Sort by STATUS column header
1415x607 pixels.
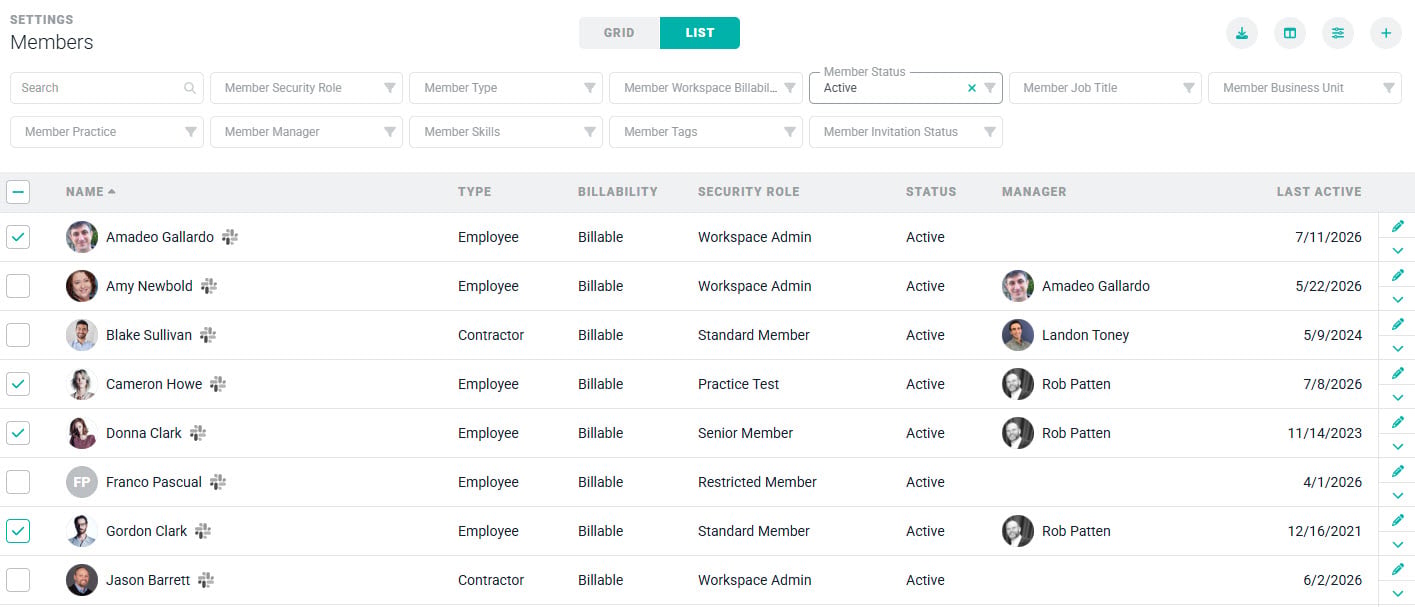(931, 192)
